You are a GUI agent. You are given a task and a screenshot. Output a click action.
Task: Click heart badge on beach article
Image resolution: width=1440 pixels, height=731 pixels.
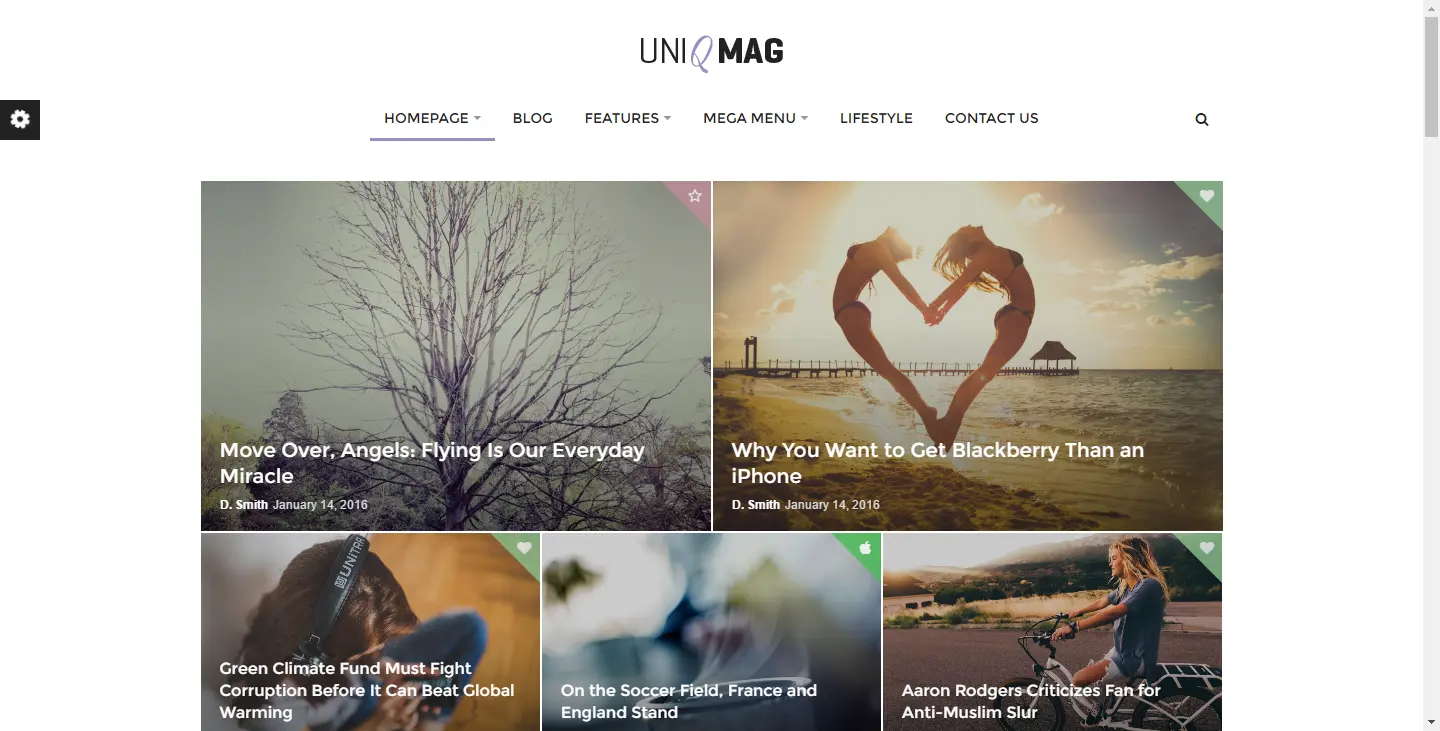click(1207, 196)
